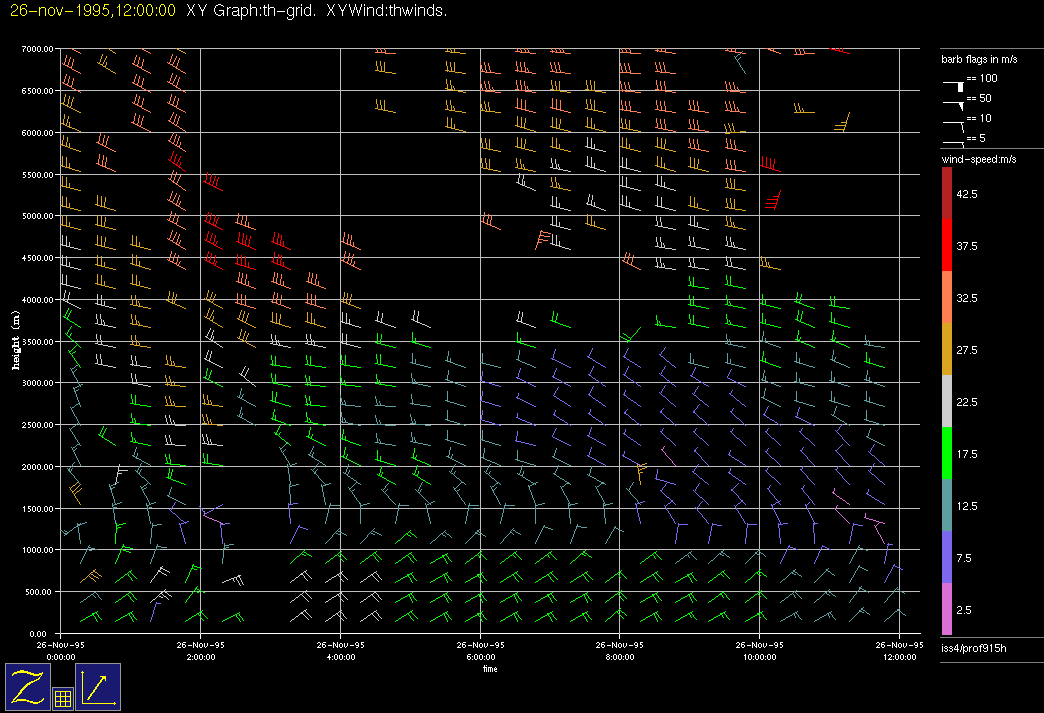The height and width of the screenshot is (713, 1044).
Task: Click the 6:00:00 time axis tick label
Action: 480,656
